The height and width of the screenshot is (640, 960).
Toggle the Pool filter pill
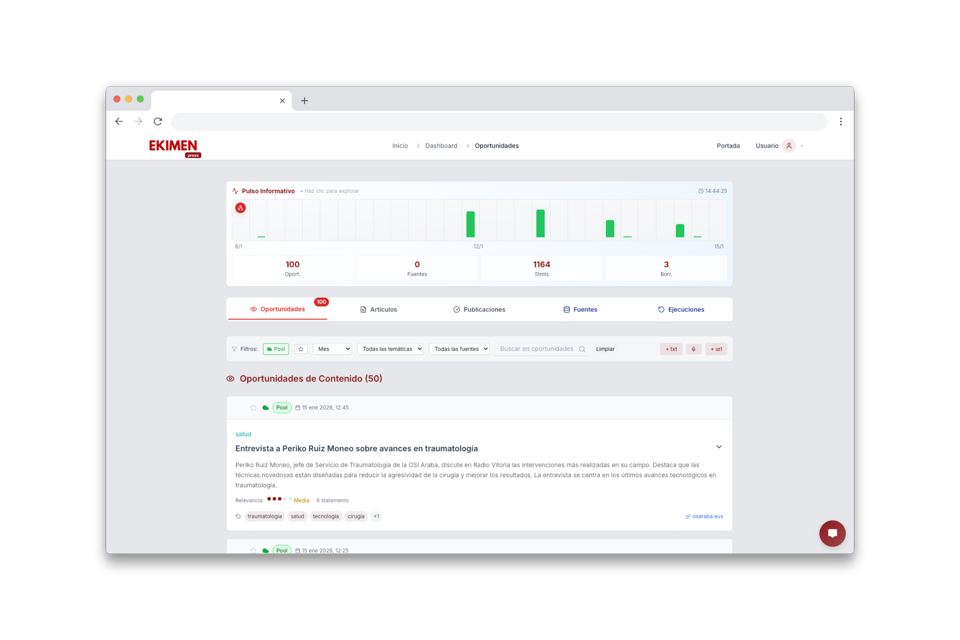click(x=274, y=348)
